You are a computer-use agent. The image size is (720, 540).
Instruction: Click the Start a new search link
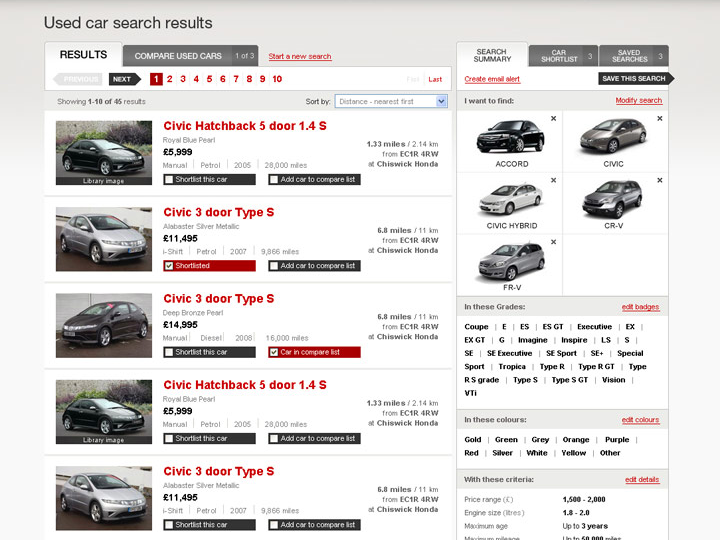(300, 57)
